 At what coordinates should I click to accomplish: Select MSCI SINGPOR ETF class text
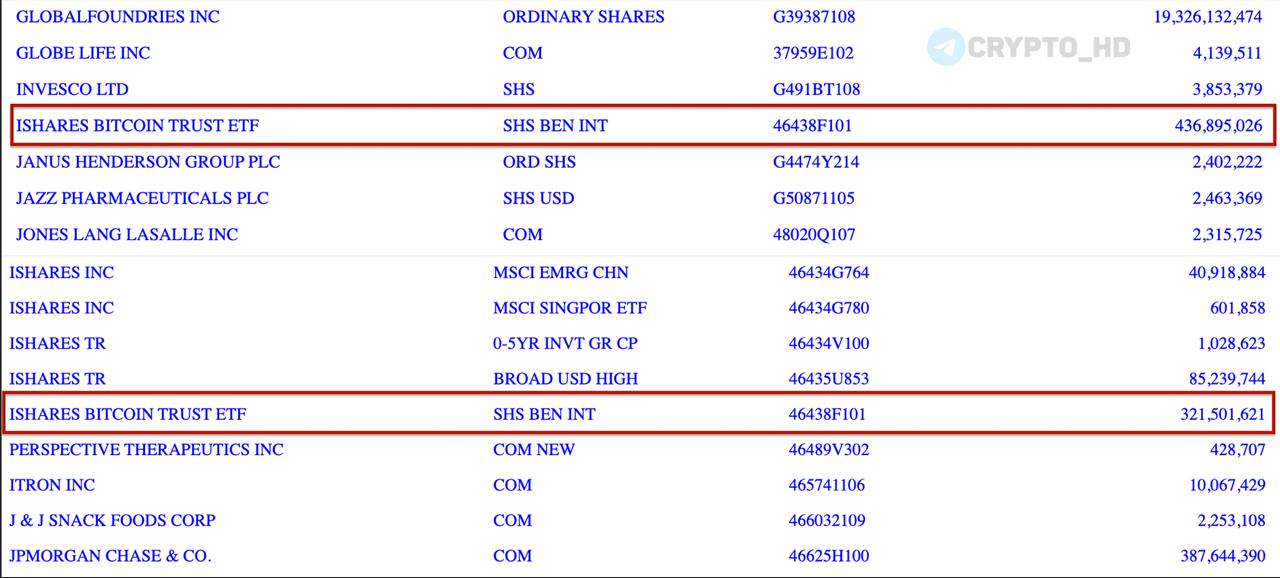570,308
